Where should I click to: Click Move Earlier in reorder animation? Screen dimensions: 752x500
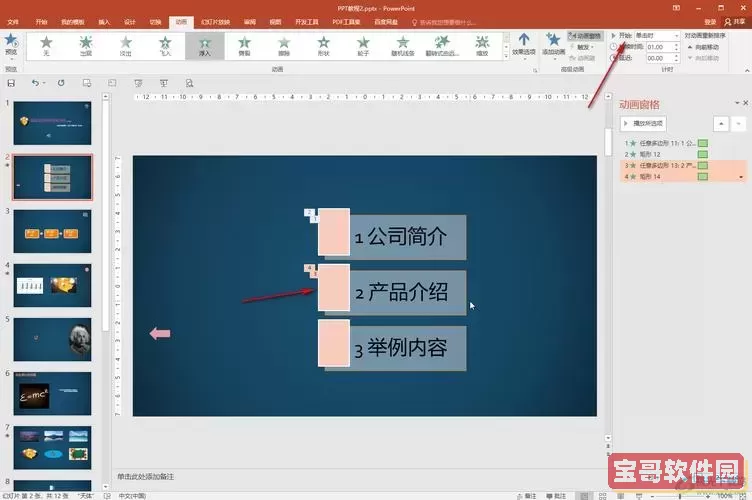[x=703, y=47]
